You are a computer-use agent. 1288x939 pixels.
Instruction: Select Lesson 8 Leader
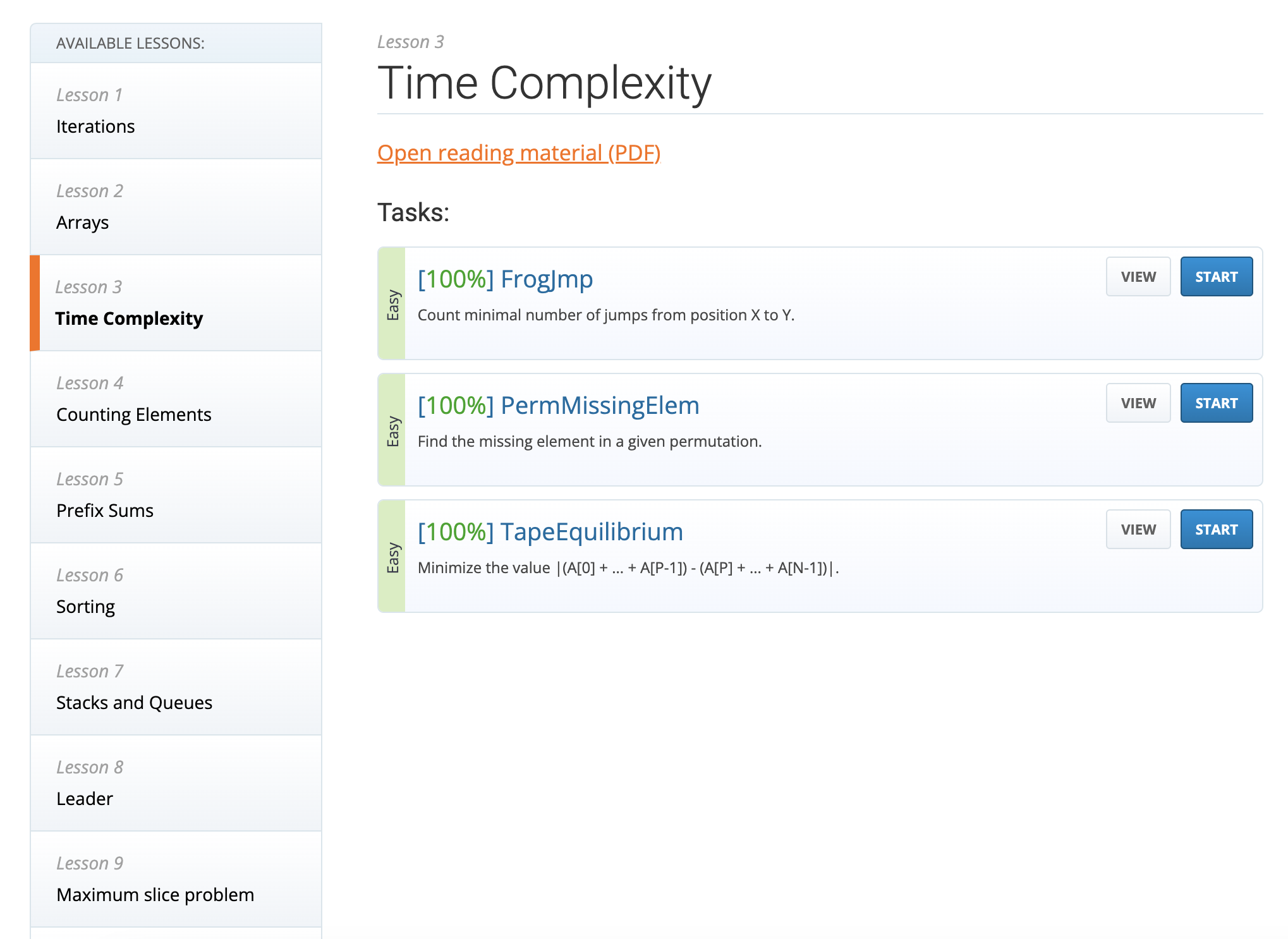85,798
